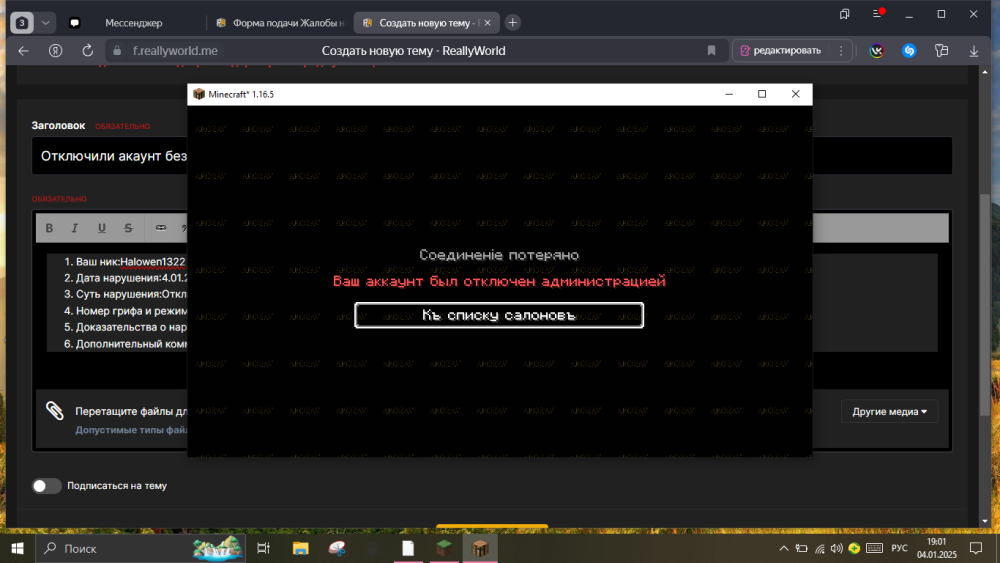Open the Minecraft grass block taskbar icon
This screenshot has height=563, width=1000.
click(444, 548)
